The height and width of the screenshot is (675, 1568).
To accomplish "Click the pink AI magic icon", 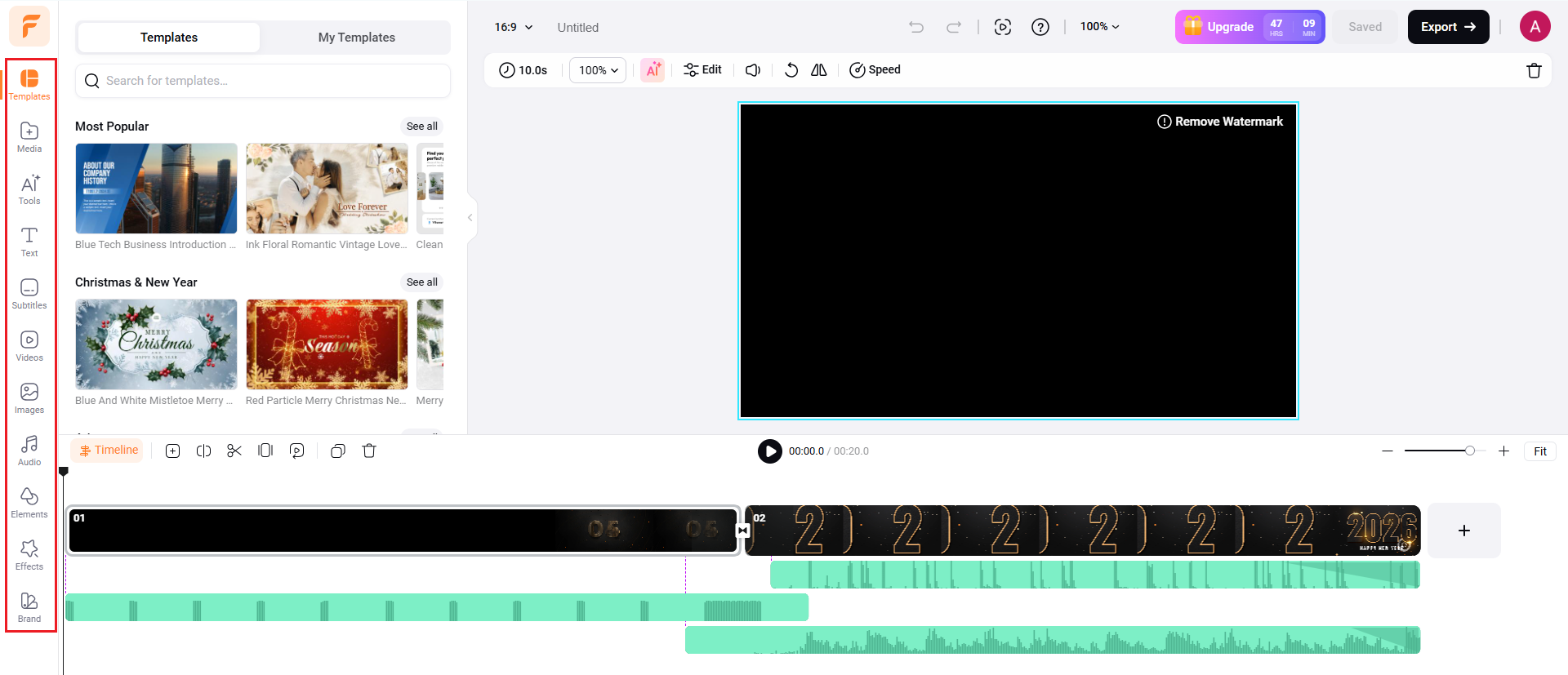I will click(x=653, y=70).
